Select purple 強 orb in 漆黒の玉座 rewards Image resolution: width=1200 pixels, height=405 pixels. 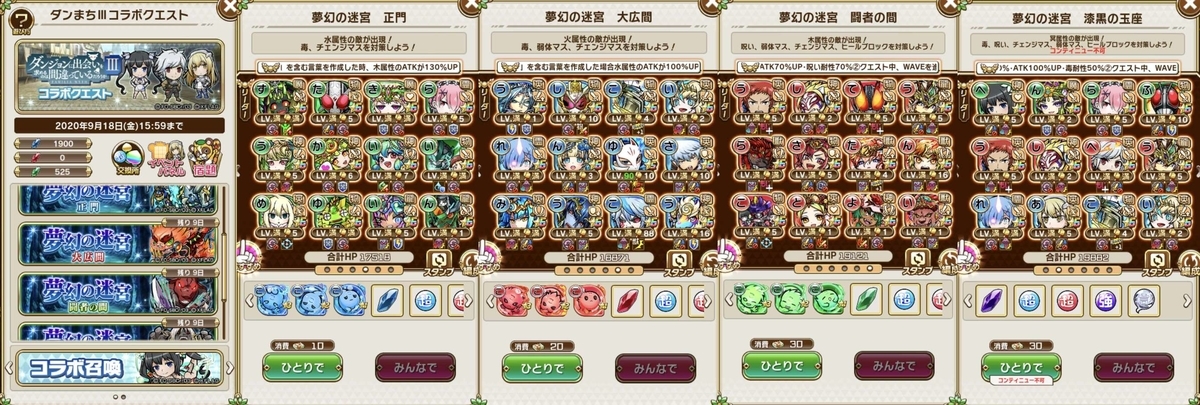coord(1104,299)
